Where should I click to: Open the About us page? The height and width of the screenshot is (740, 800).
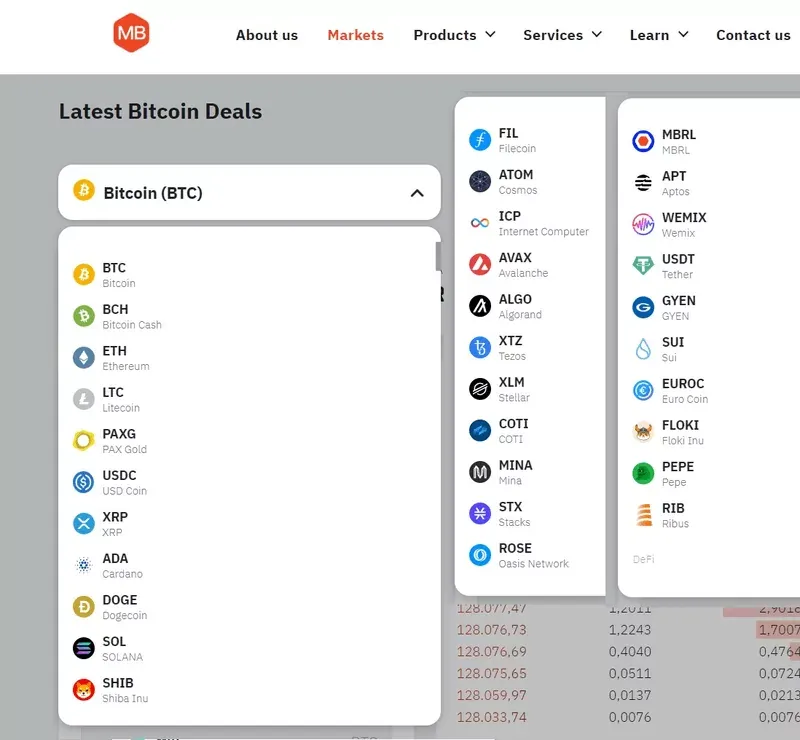tap(267, 35)
